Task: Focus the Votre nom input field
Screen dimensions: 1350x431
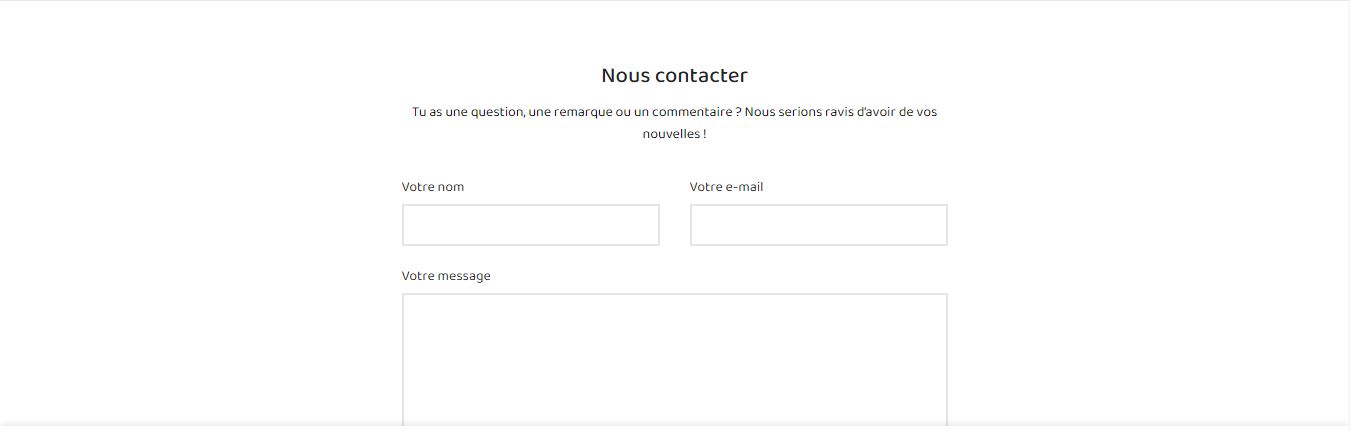Action: pyautogui.click(x=530, y=225)
